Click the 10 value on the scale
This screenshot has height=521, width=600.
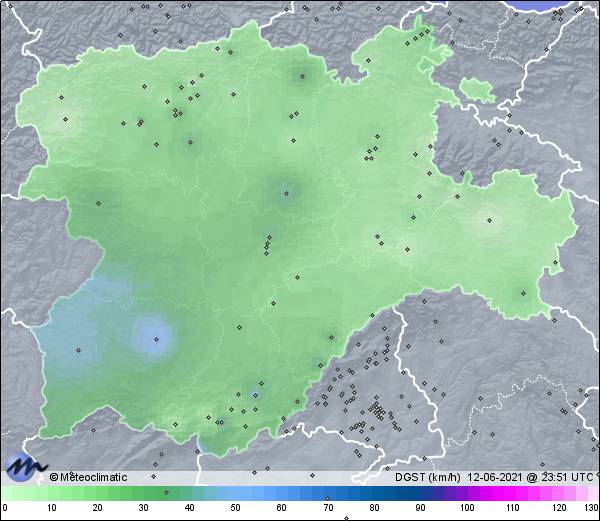52,508
